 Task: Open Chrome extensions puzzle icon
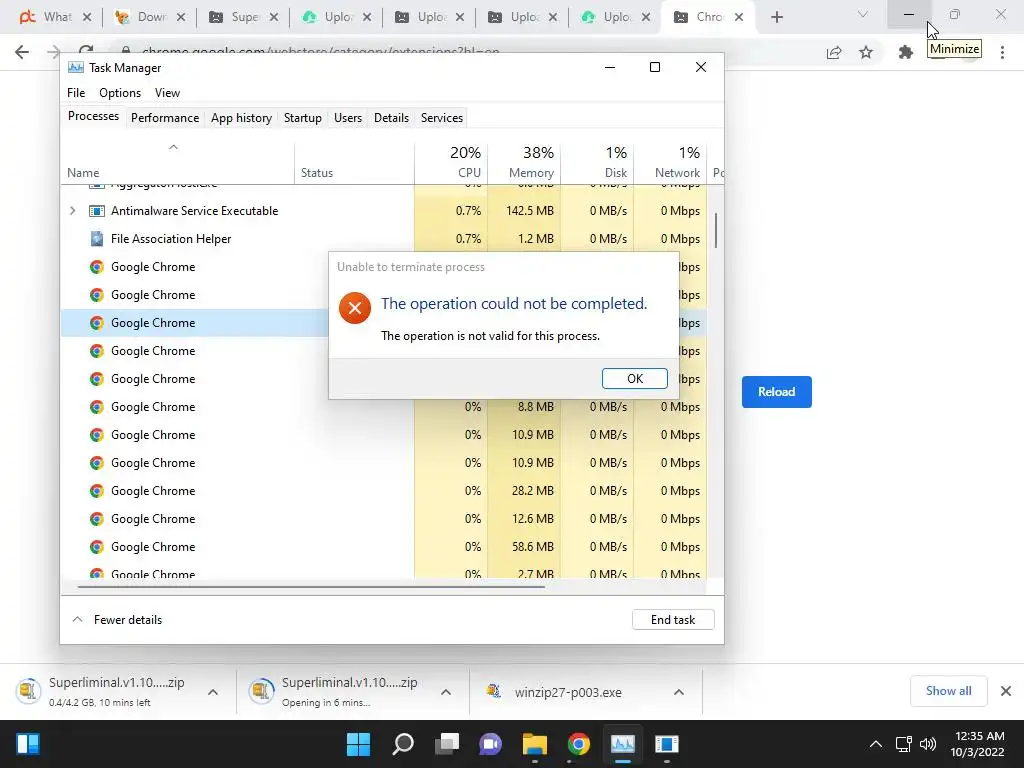point(905,52)
